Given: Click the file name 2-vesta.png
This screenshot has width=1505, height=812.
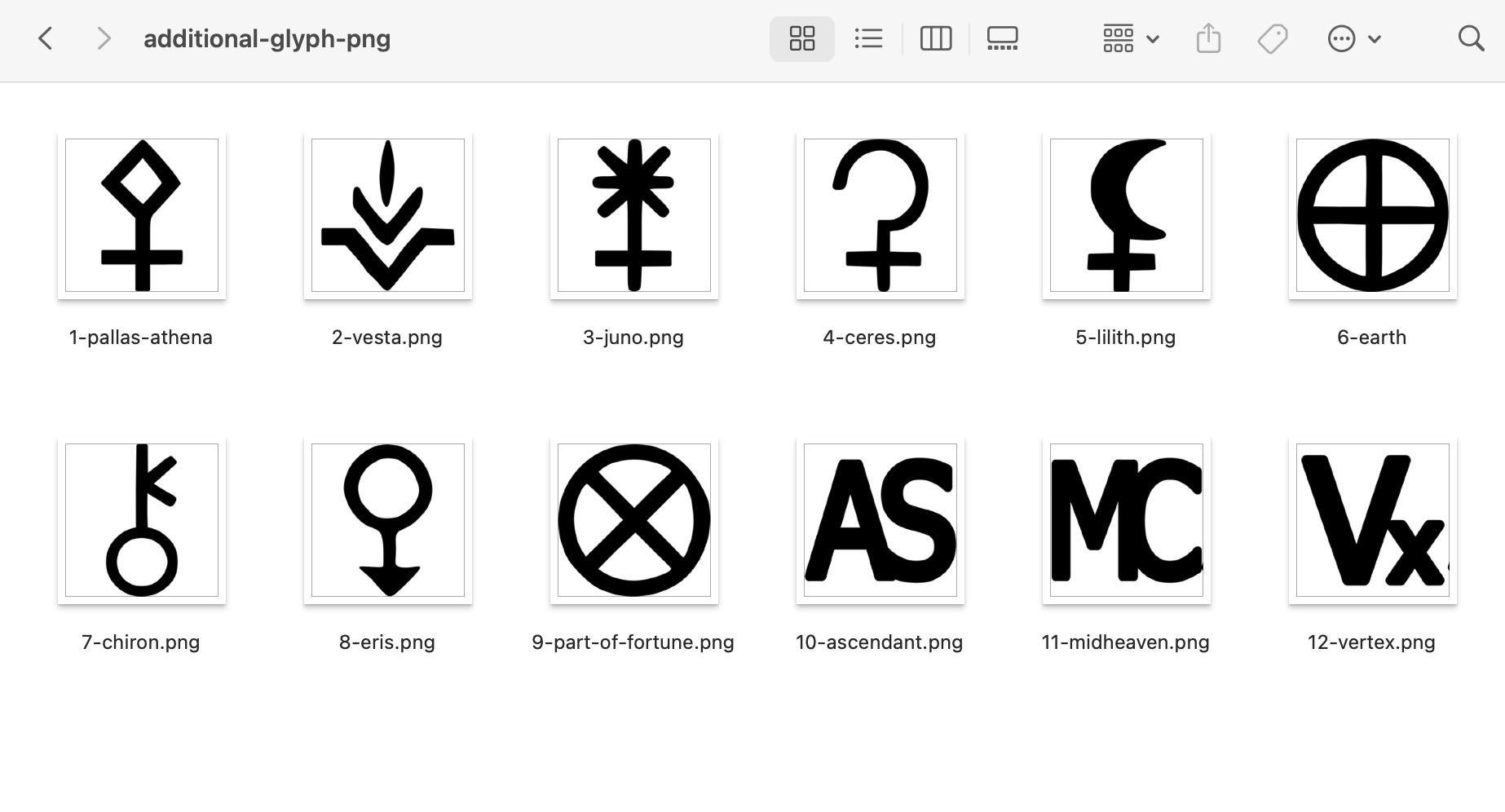Looking at the screenshot, I should click(x=387, y=338).
